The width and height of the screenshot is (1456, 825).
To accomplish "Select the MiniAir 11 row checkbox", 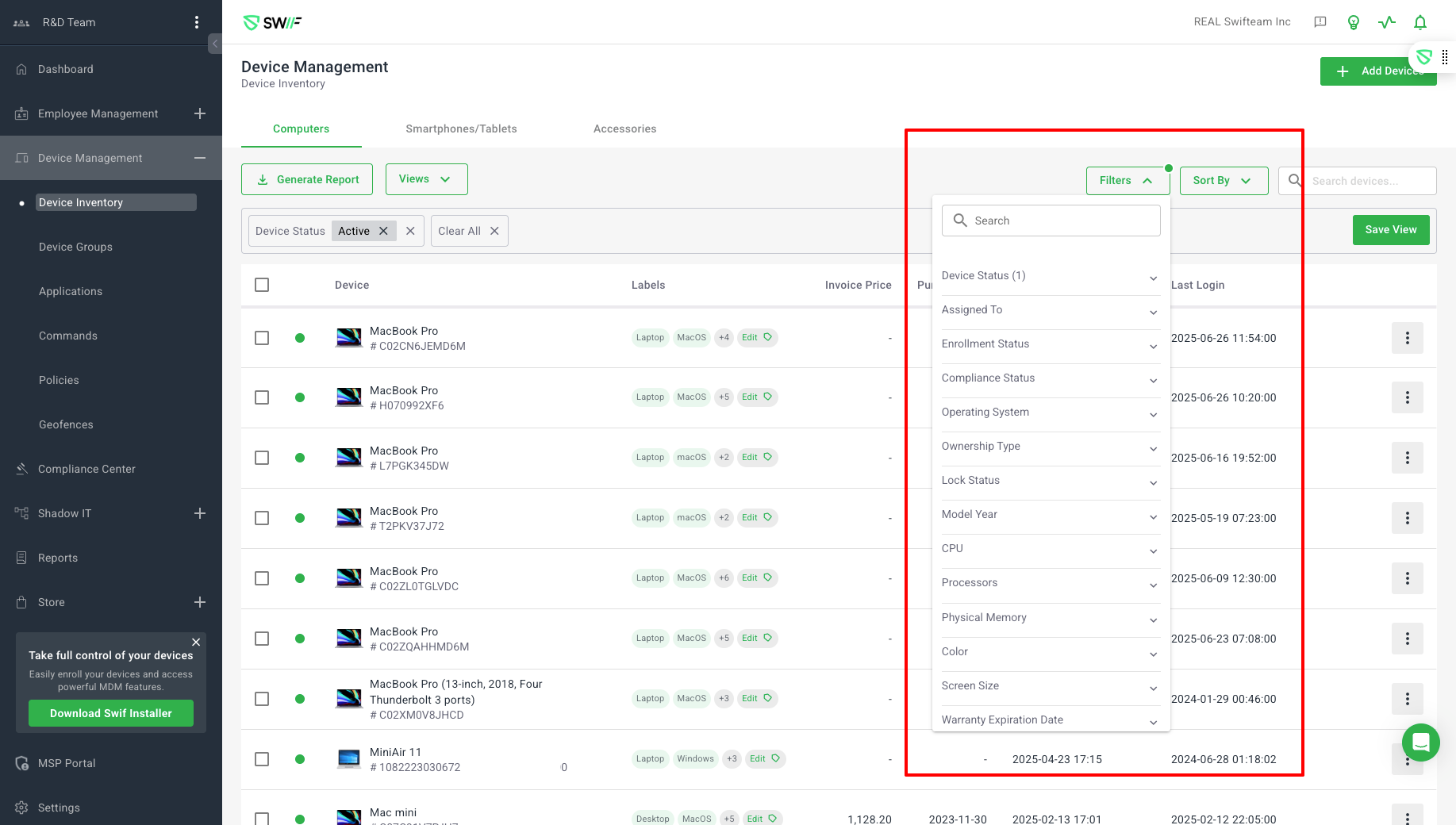I will click(x=262, y=759).
